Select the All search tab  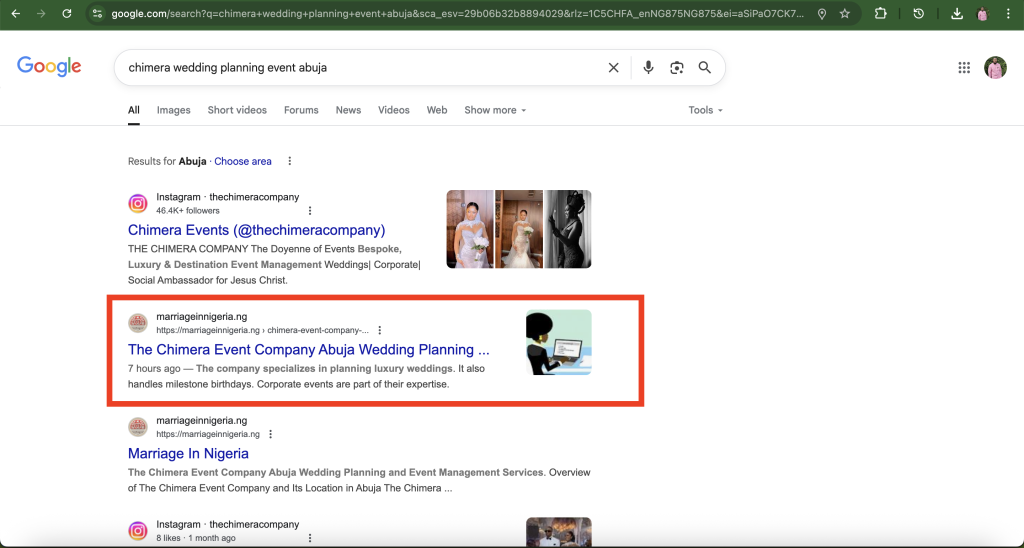[134, 110]
